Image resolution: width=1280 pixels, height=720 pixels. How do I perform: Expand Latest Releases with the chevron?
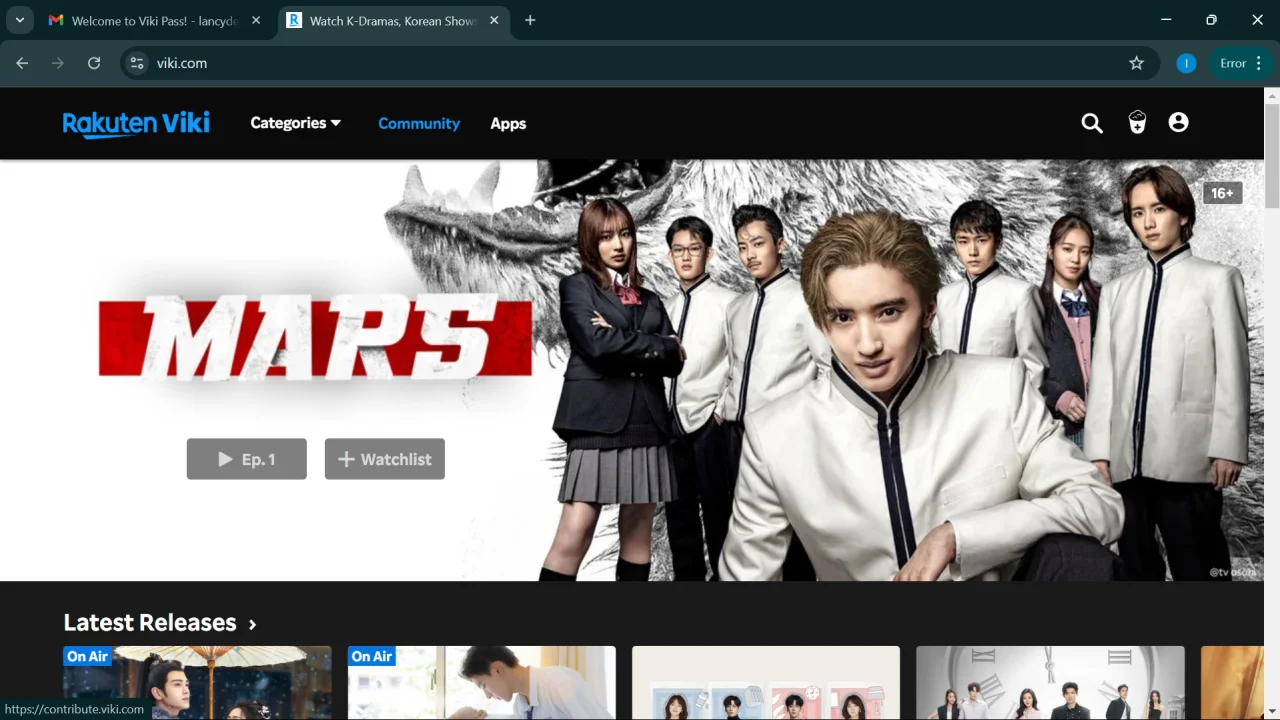252,624
